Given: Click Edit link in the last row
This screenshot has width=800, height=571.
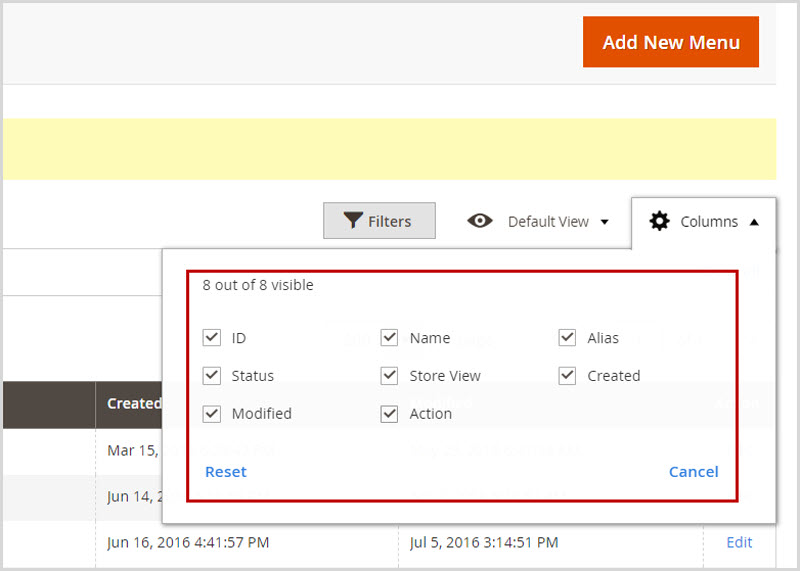Looking at the screenshot, I should coord(739,542).
